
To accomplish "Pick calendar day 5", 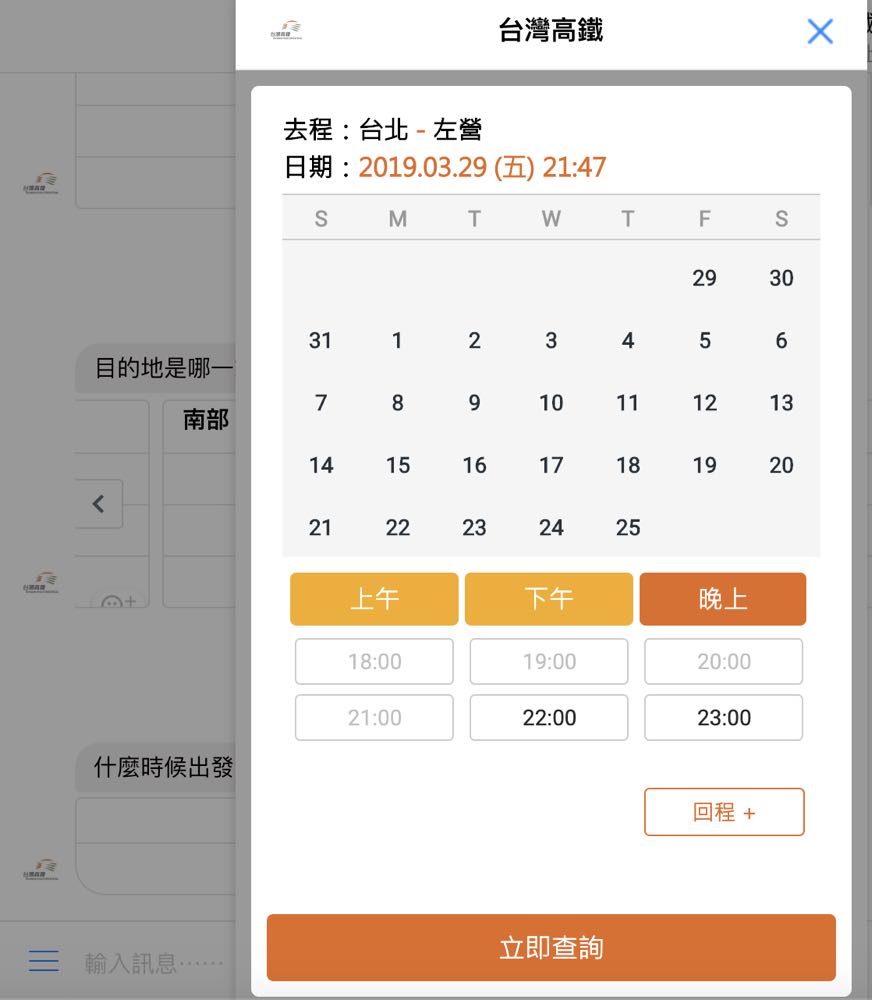I will pyautogui.click(x=704, y=341).
